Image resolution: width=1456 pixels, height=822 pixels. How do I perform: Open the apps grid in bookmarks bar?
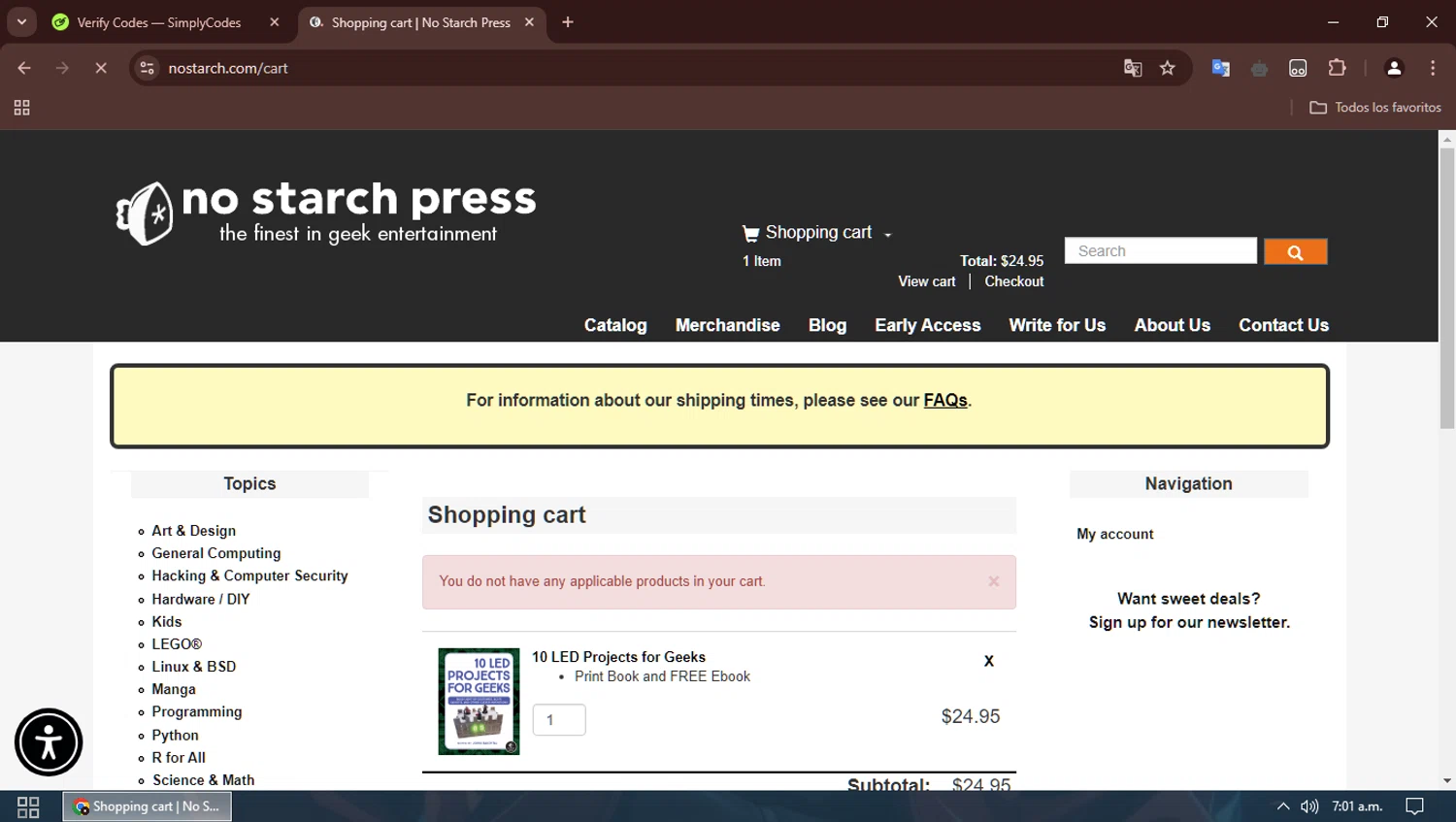(21, 108)
